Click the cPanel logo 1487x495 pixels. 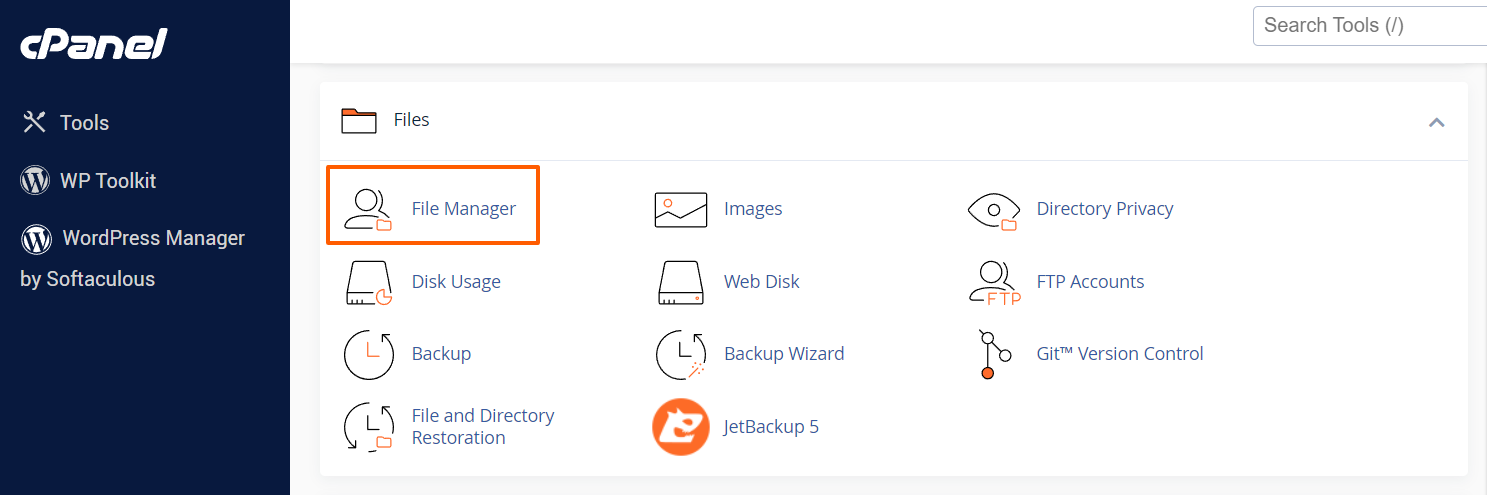94,44
